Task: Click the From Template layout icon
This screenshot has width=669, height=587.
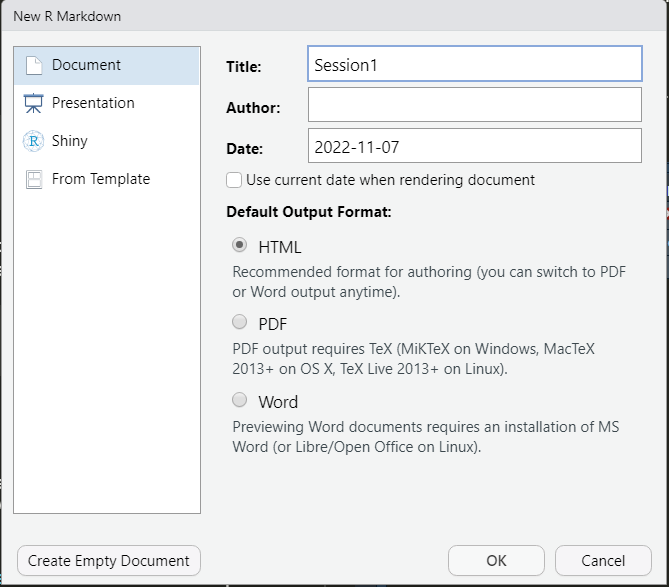Action: pyautogui.click(x=34, y=179)
